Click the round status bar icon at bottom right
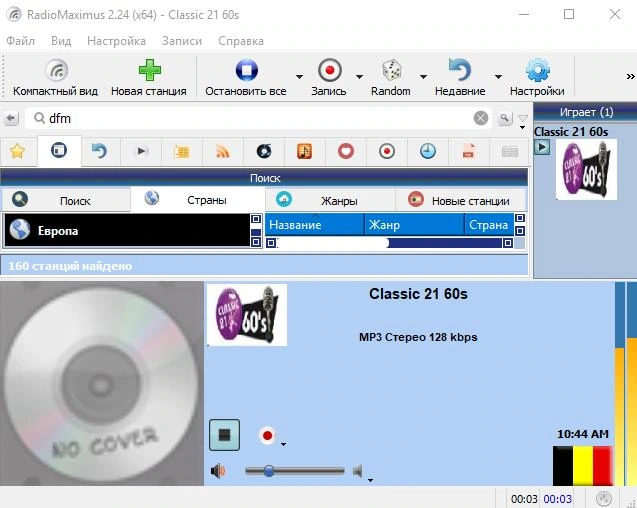 [x=604, y=498]
